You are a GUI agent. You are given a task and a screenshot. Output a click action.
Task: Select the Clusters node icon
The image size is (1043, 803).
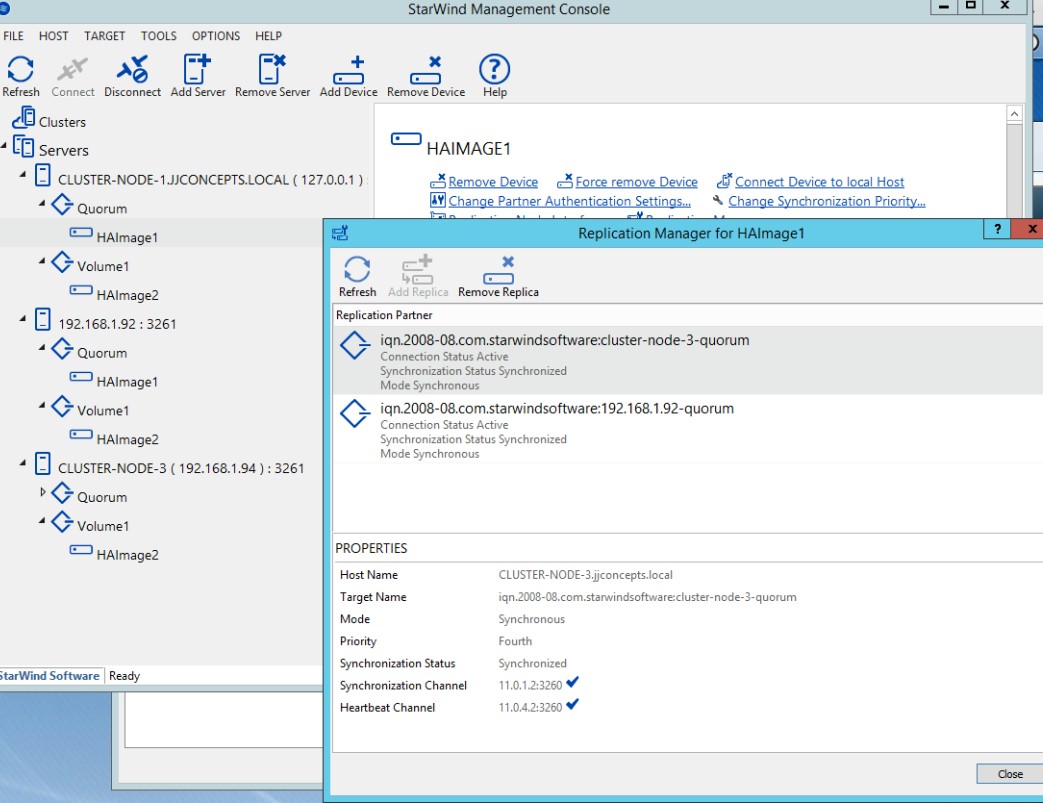point(24,118)
